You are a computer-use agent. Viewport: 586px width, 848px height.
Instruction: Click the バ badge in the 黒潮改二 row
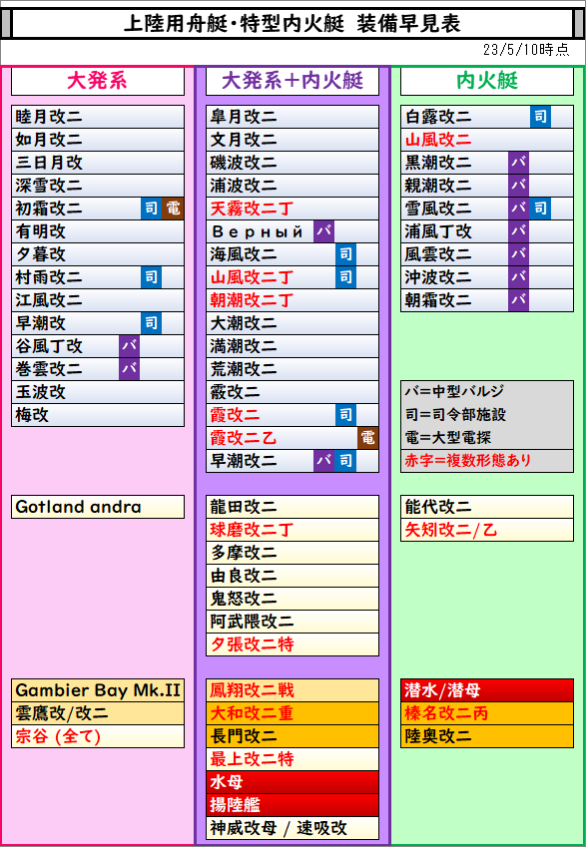tap(518, 162)
